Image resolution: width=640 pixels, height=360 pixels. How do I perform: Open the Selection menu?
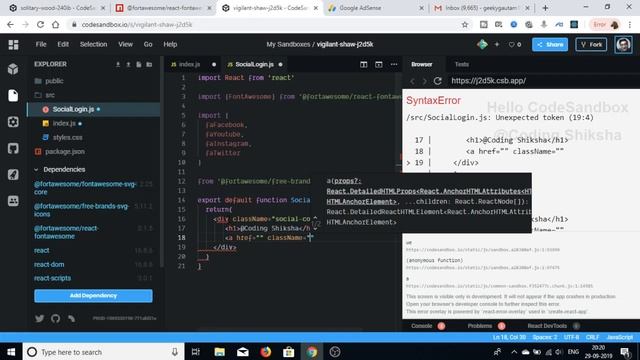click(x=93, y=44)
